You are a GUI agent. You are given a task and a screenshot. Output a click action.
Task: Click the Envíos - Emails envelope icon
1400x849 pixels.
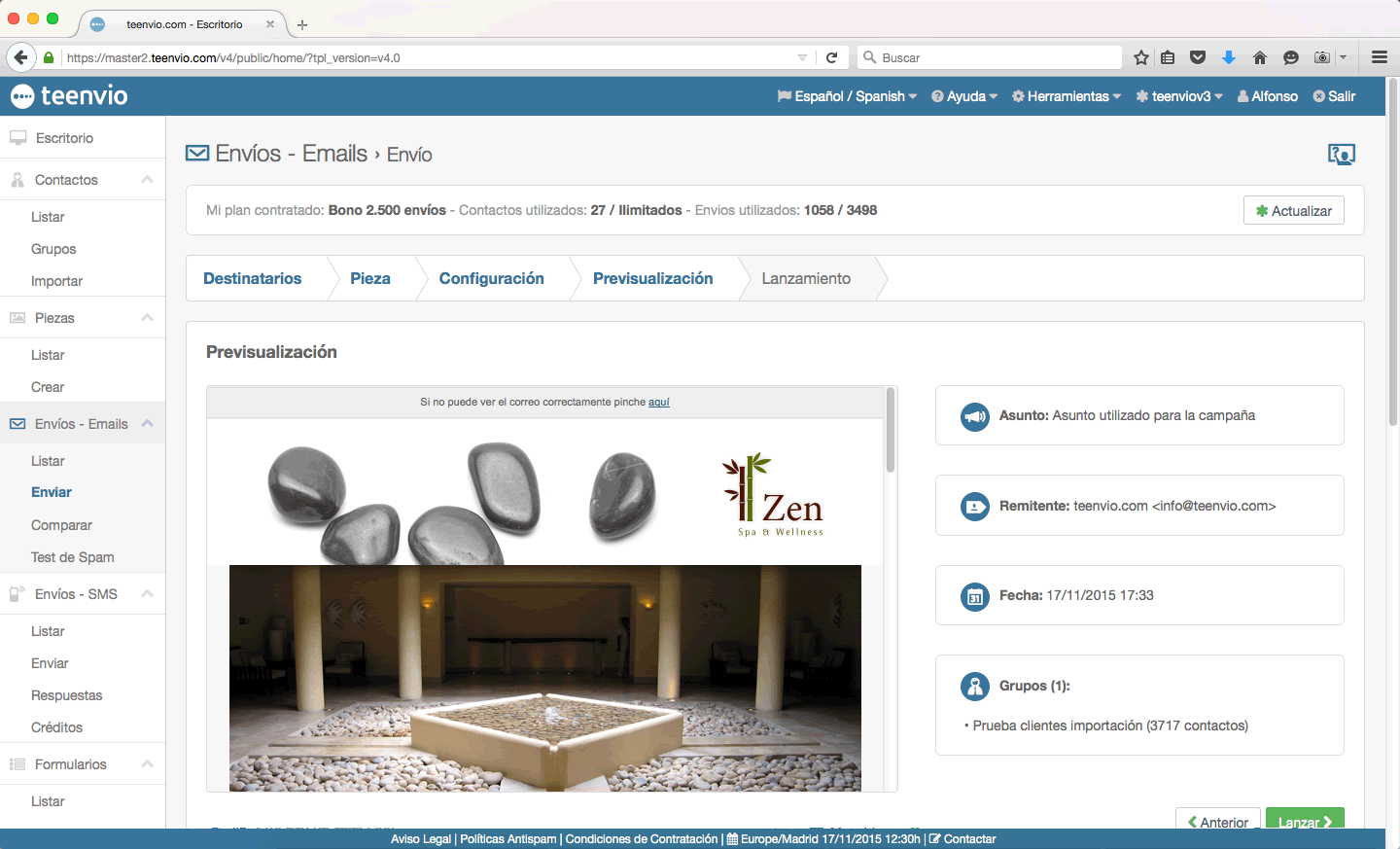[x=17, y=423]
